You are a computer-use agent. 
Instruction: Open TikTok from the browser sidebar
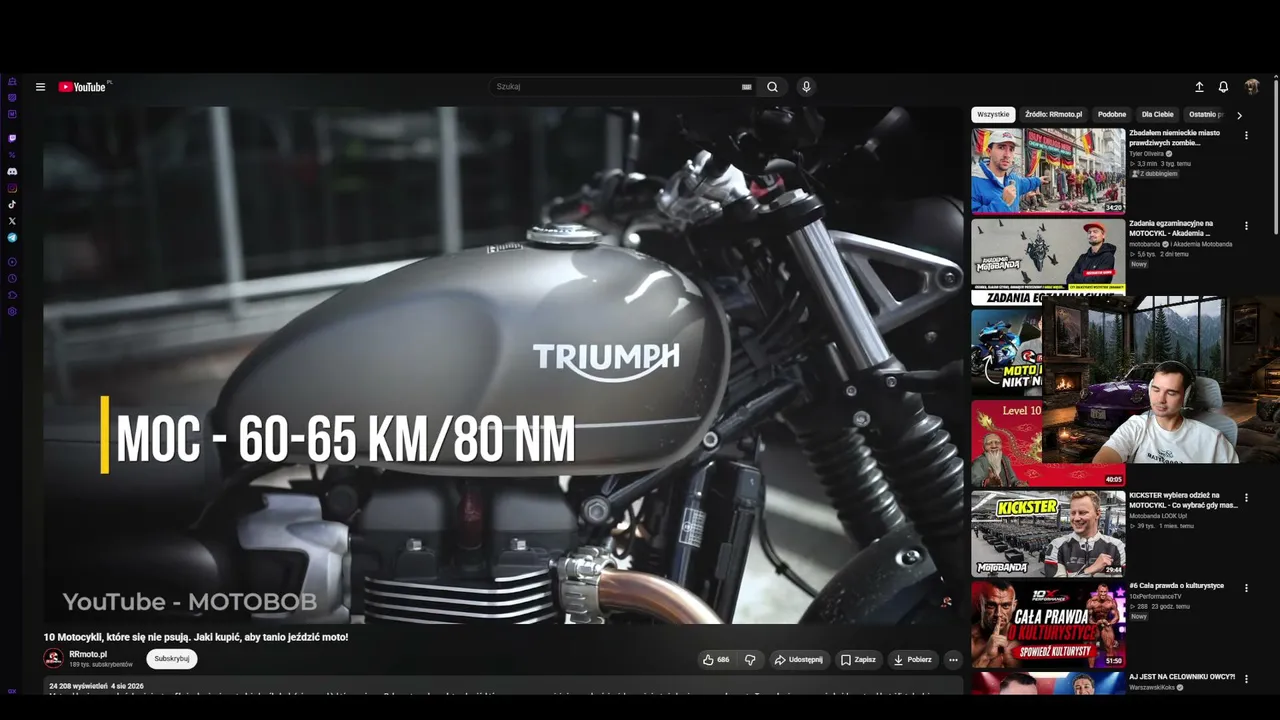12,204
